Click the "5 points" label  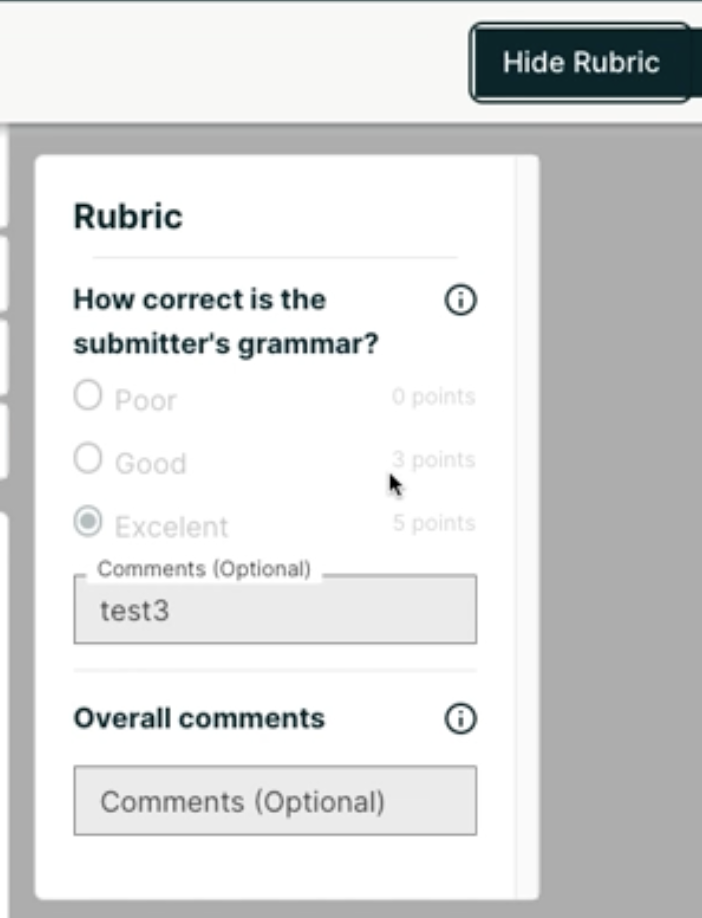(x=433, y=523)
